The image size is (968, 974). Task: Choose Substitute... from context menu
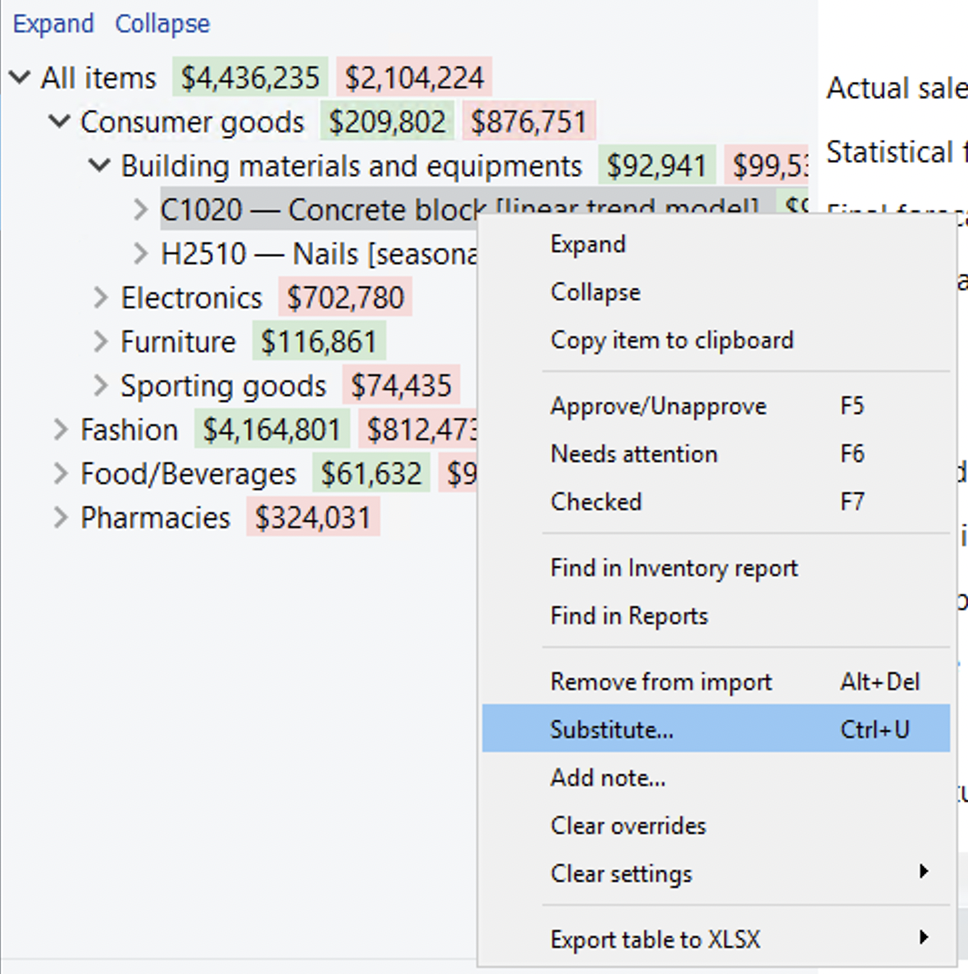click(x=611, y=730)
